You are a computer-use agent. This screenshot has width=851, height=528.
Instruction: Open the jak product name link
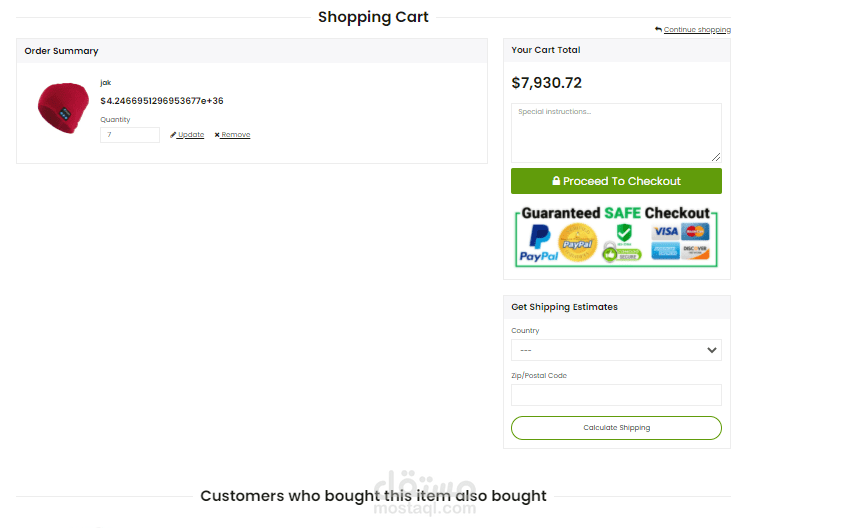105,82
